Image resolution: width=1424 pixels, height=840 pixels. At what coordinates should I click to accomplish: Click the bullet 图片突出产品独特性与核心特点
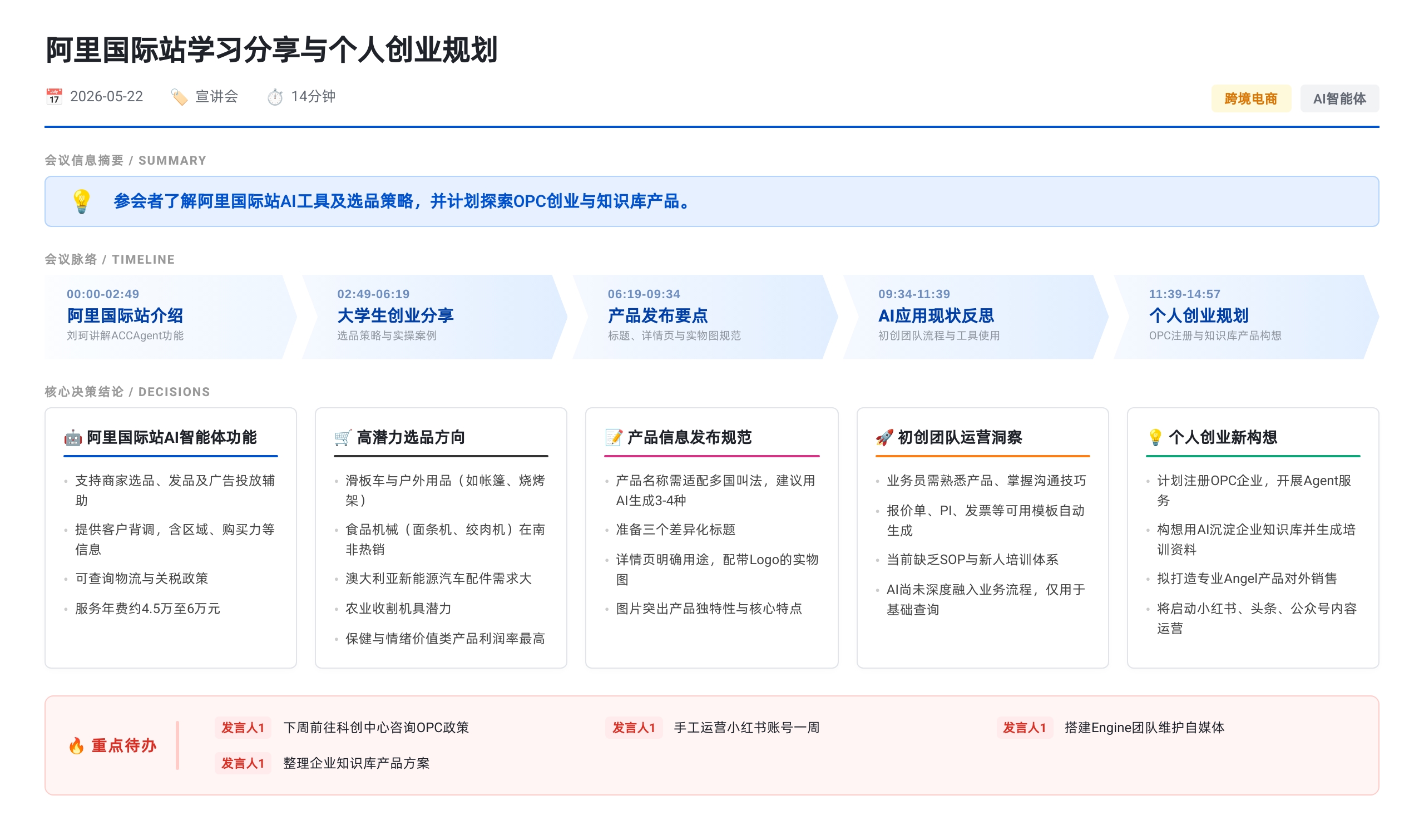pos(709,609)
